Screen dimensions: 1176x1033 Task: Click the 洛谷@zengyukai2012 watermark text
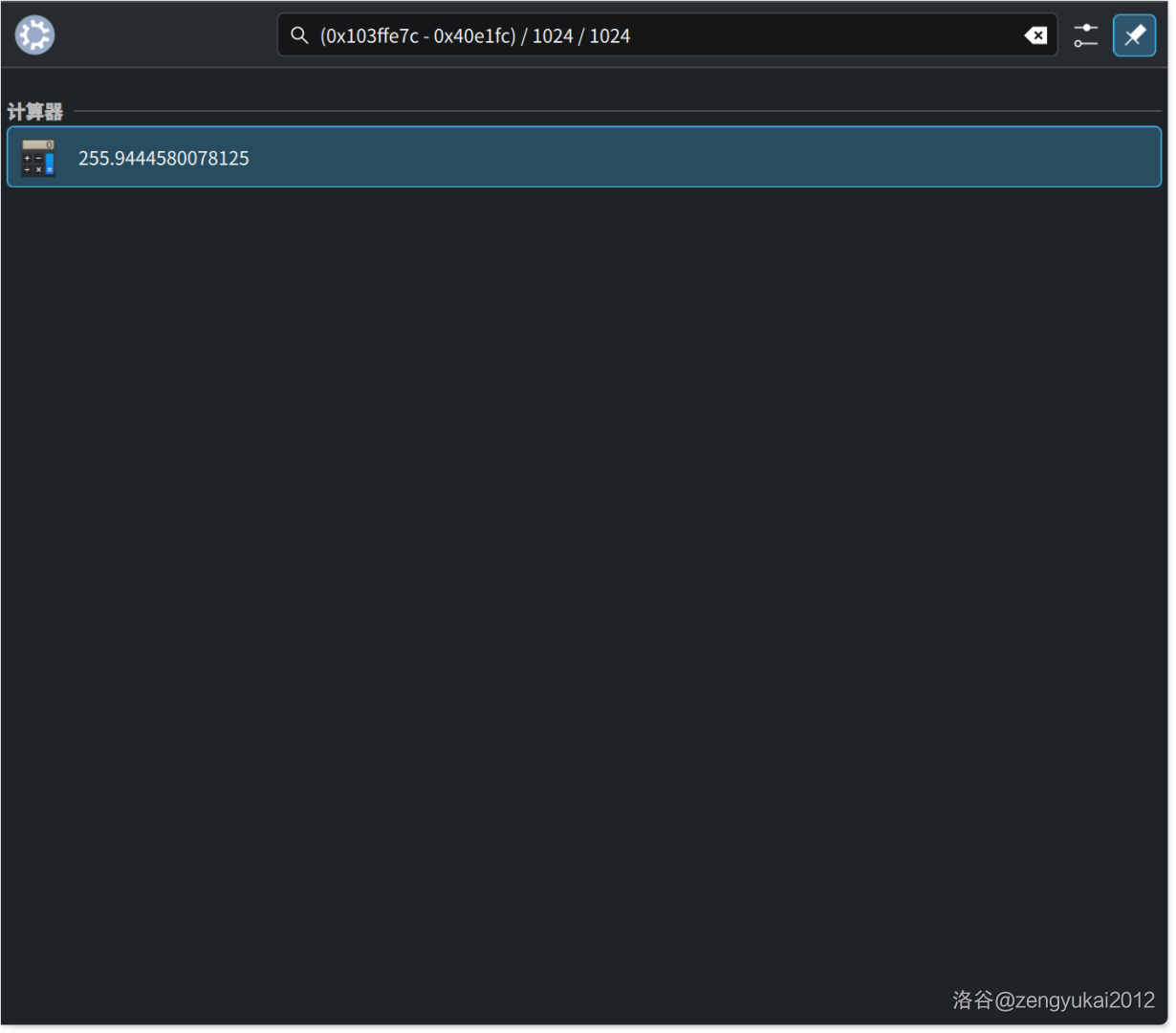[x=1054, y=1000]
